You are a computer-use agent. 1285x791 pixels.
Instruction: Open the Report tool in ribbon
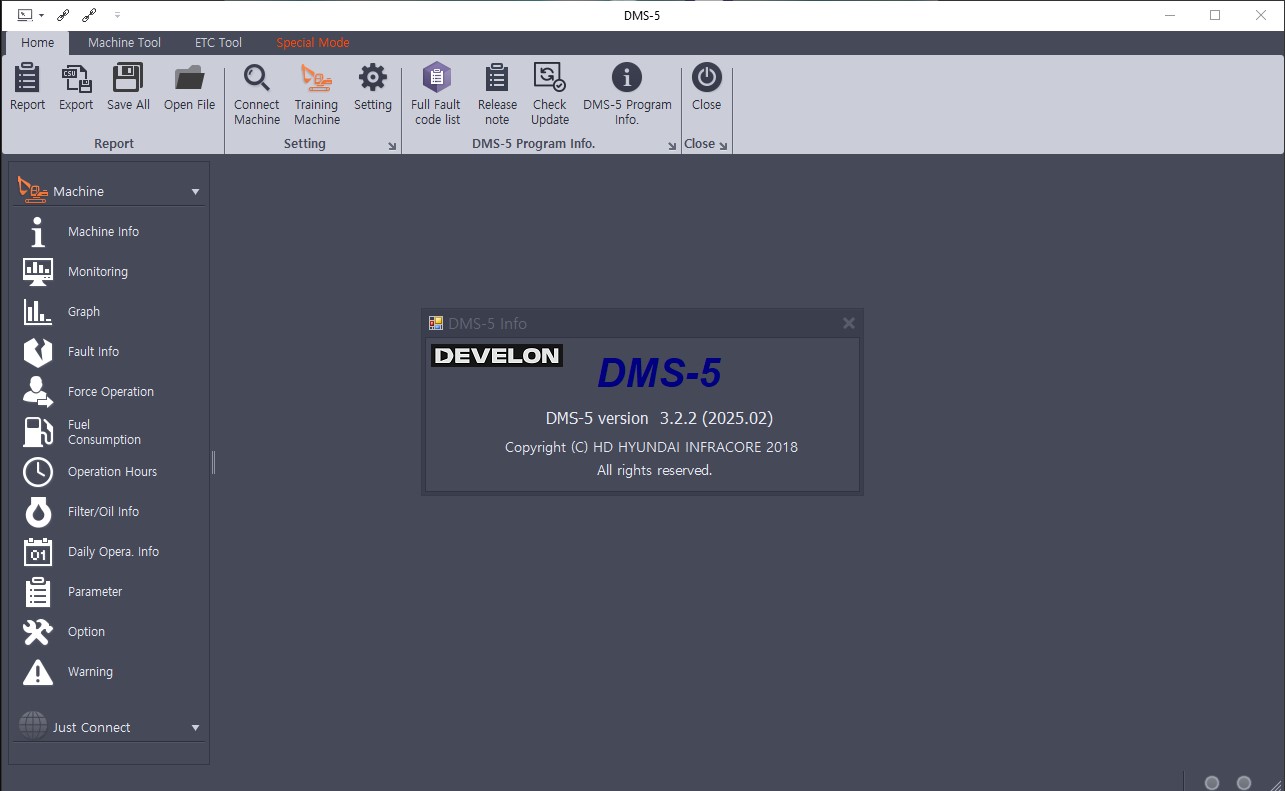click(x=27, y=88)
